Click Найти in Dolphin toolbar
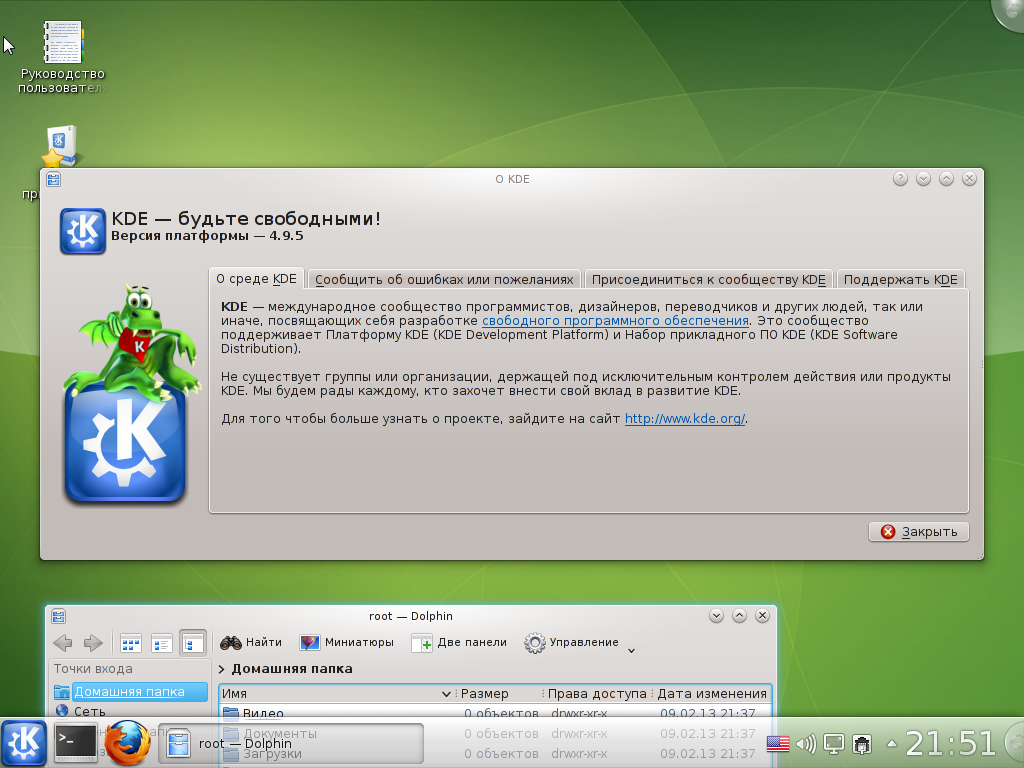Viewport: 1024px width, 768px height. 251,643
